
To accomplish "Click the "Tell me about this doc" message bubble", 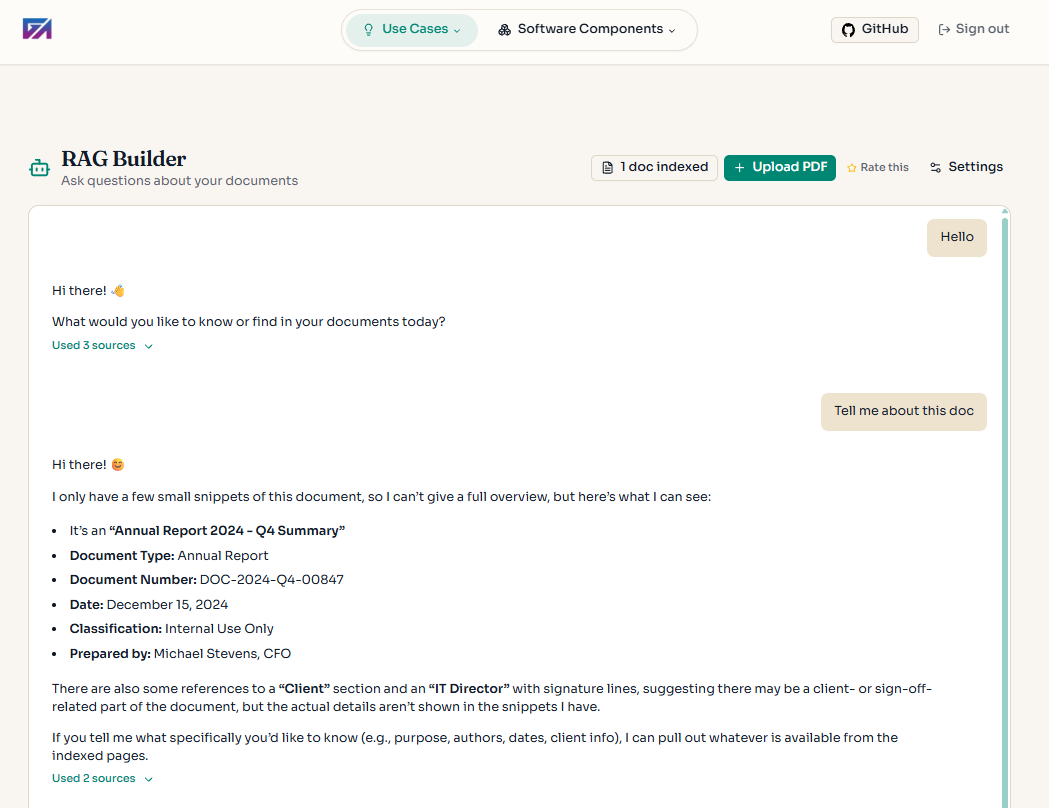I will 903,411.
